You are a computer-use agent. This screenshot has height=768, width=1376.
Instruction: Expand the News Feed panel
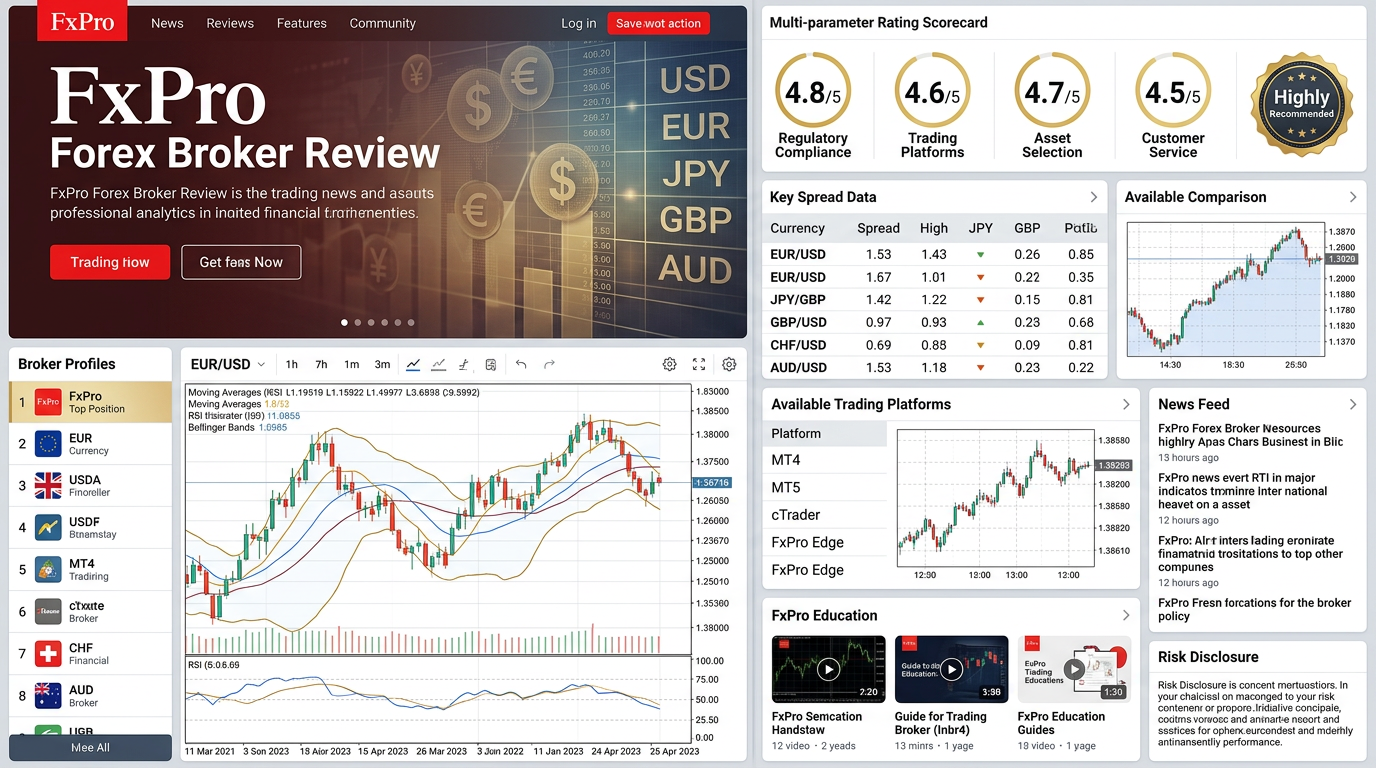[x=1353, y=404]
